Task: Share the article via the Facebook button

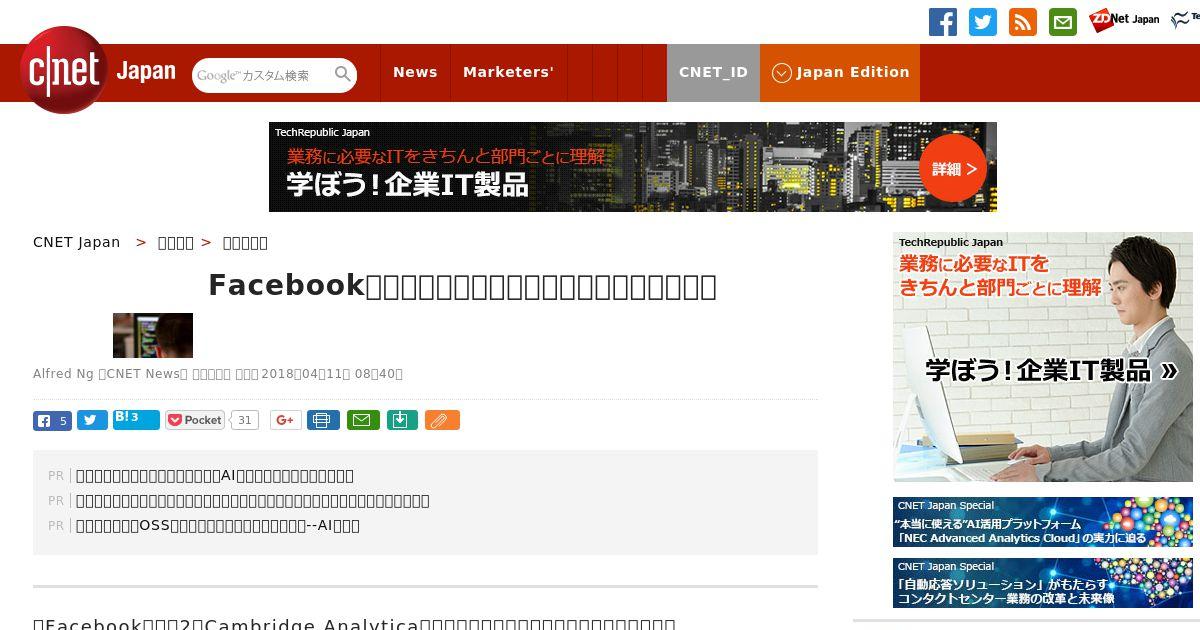Action: tap(52, 420)
